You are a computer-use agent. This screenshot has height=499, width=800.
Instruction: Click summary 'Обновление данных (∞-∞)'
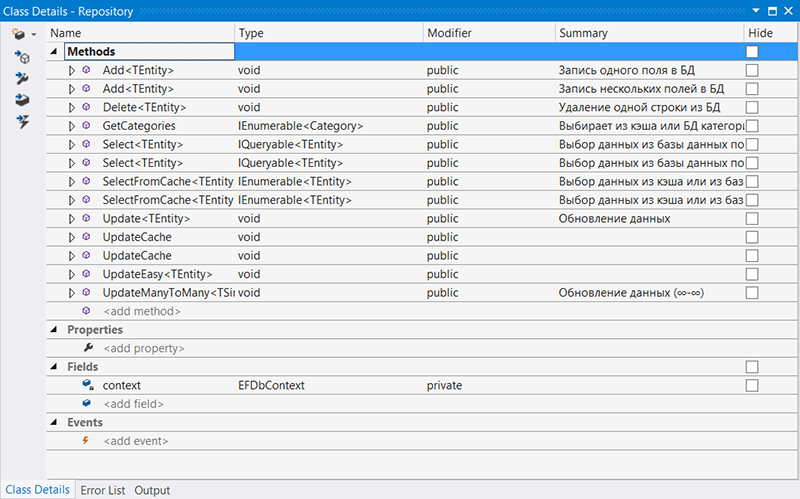click(631, 292)
